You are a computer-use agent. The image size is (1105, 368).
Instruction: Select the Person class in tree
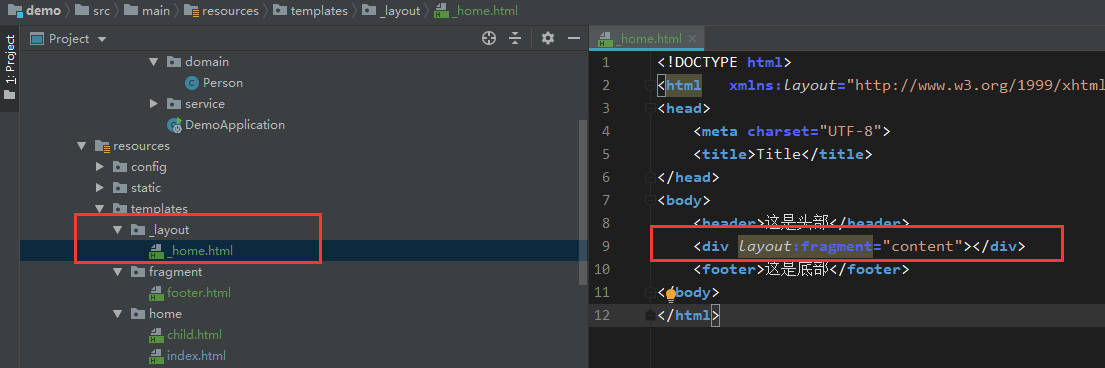tap(223, 82)
